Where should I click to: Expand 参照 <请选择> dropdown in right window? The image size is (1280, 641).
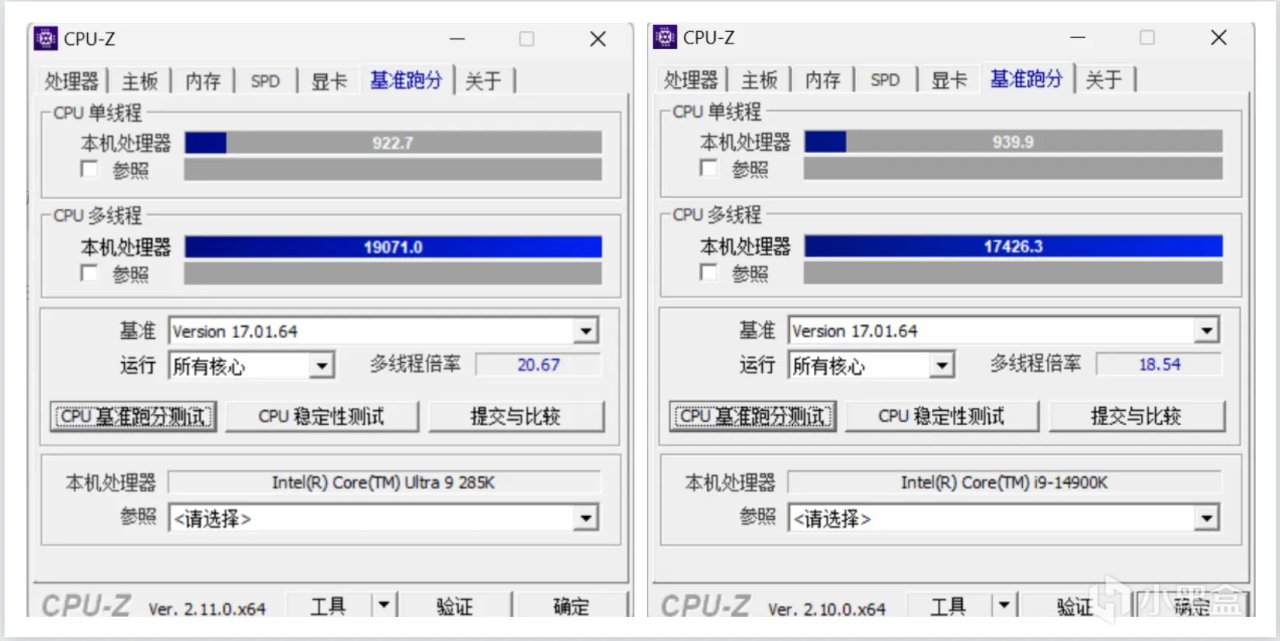point(1207,518)
